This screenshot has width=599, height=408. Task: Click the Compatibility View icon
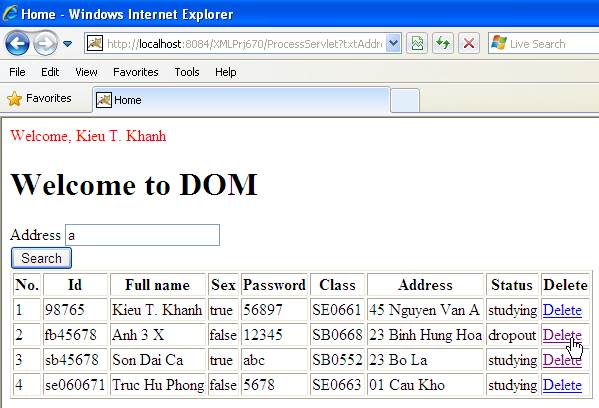(x=417, y=44)
